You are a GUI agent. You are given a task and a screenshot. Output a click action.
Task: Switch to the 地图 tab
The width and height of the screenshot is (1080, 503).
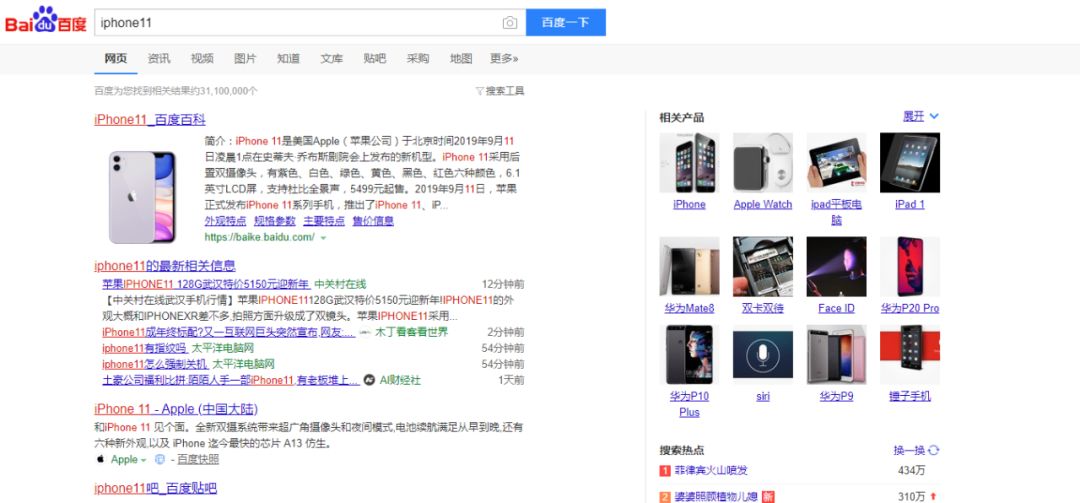[461, 59]
